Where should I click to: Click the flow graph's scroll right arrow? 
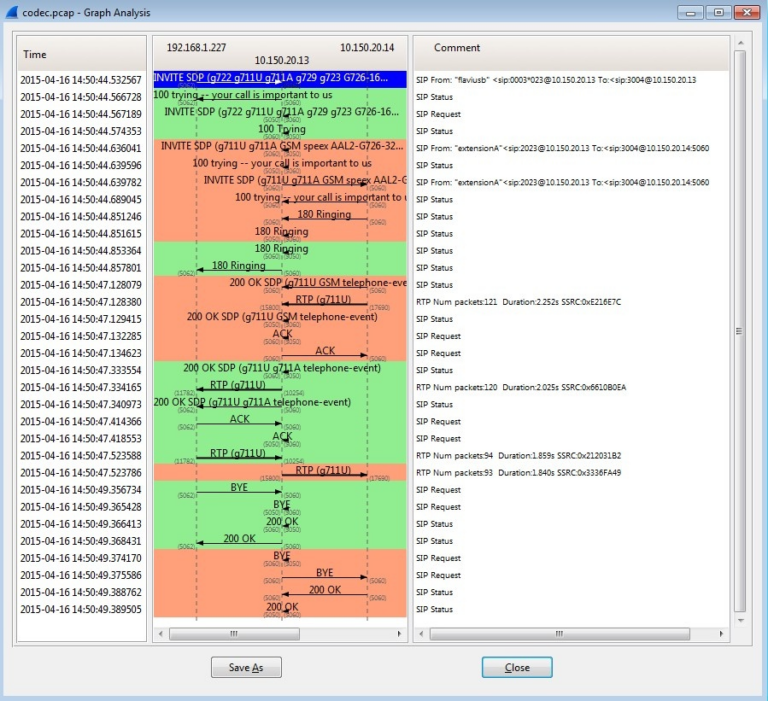[400, 633]
